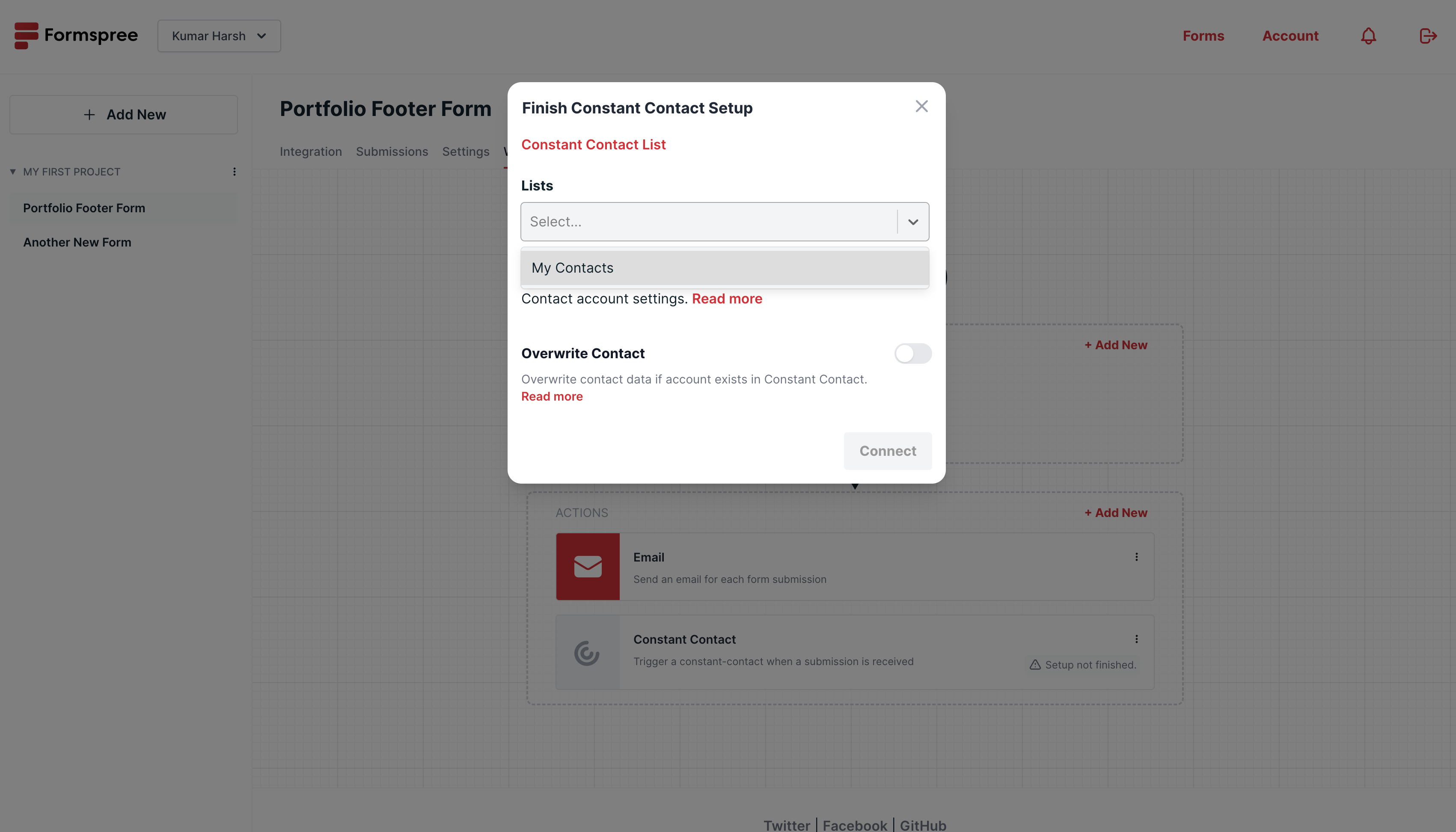Click the Email action envelope icon

(588, 566)
